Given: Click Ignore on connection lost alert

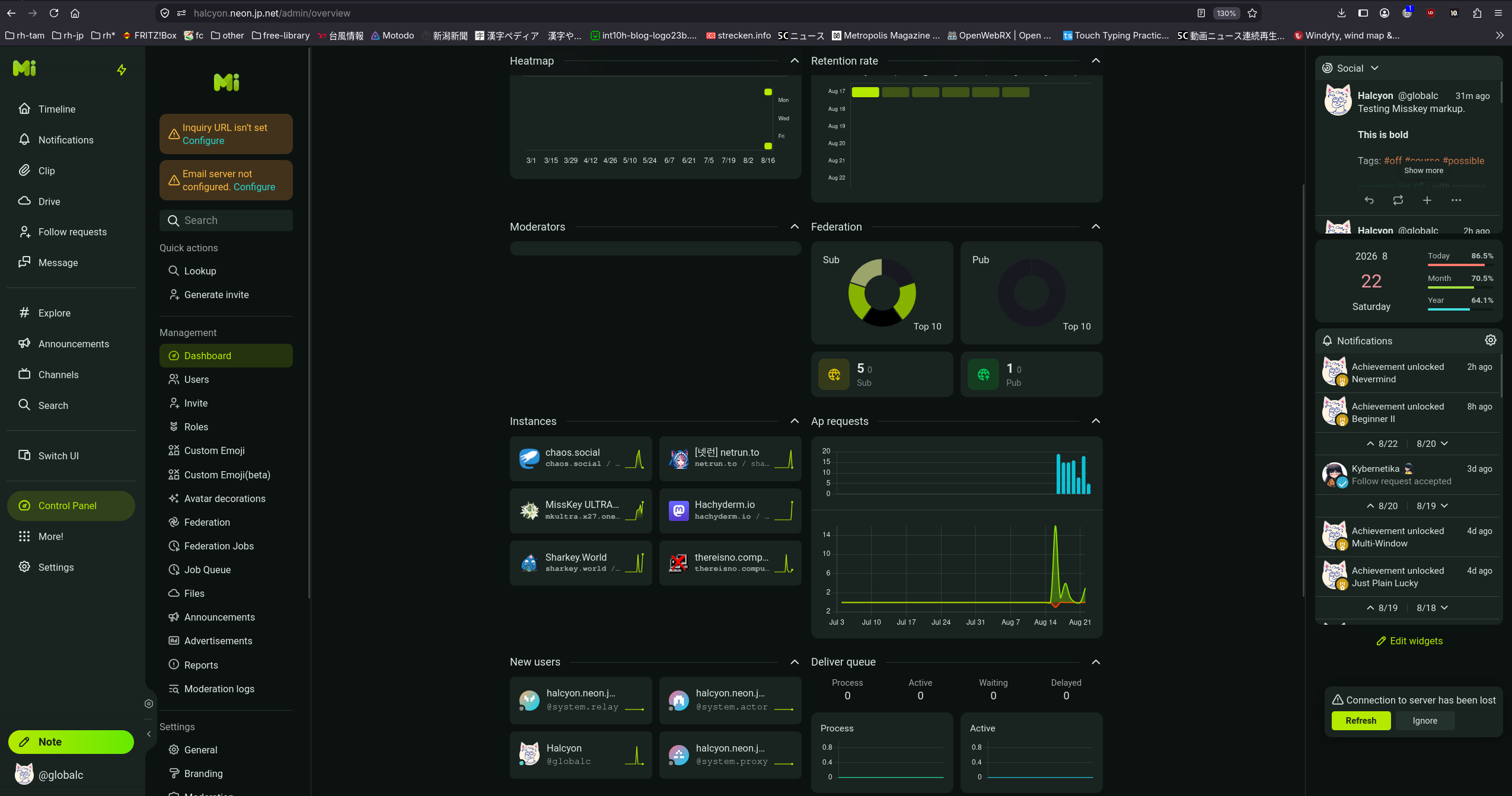Looking at the screenshot, I should point(1425,721).
